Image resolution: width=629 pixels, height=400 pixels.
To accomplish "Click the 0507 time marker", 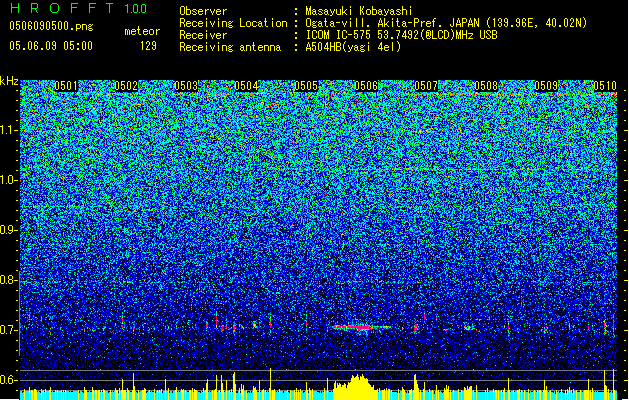I will tap(426, 86).
